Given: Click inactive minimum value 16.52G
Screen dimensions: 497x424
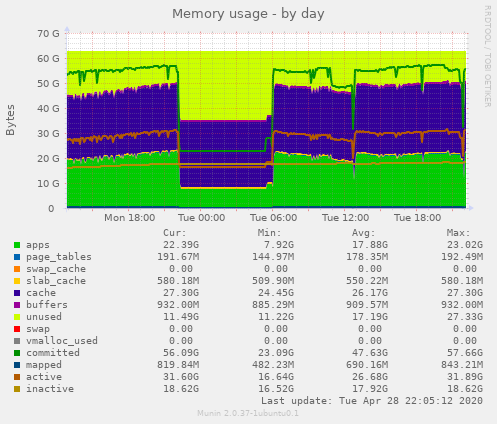Looking at the screenshot, I should point(276,389).
